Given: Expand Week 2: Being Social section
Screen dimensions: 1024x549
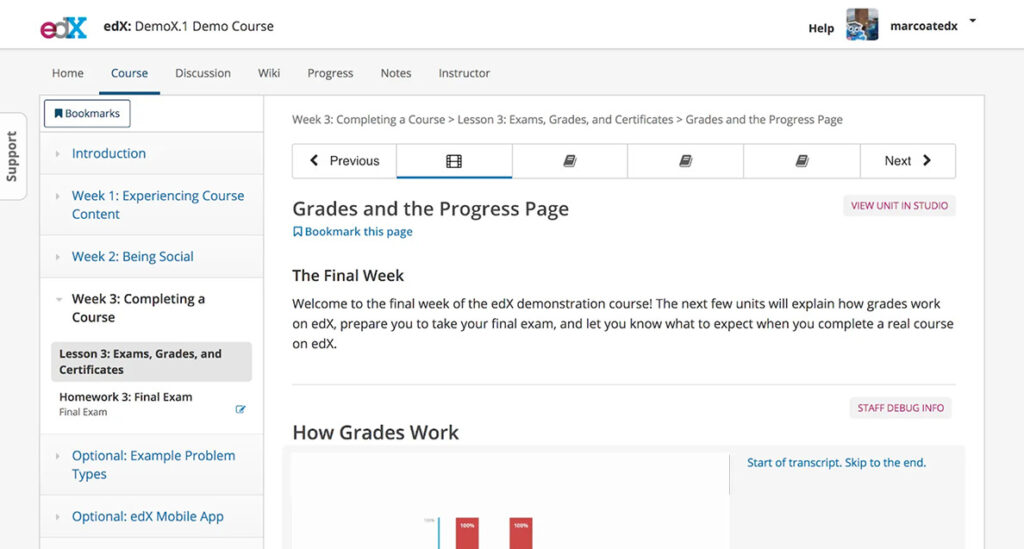Looking at the screenshot, I should tap(152, 257).
